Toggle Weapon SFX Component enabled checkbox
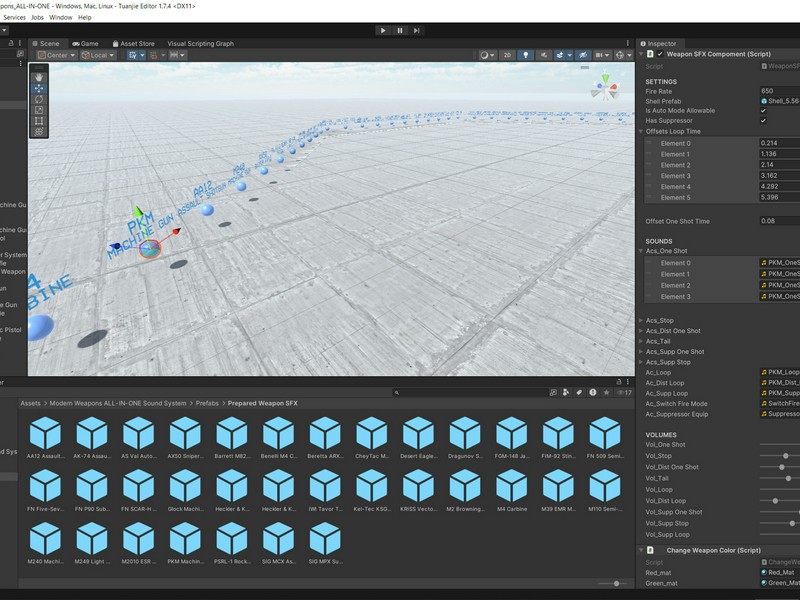Image resolution: width=800 pixels, height=600 pixels. (660, 54)
